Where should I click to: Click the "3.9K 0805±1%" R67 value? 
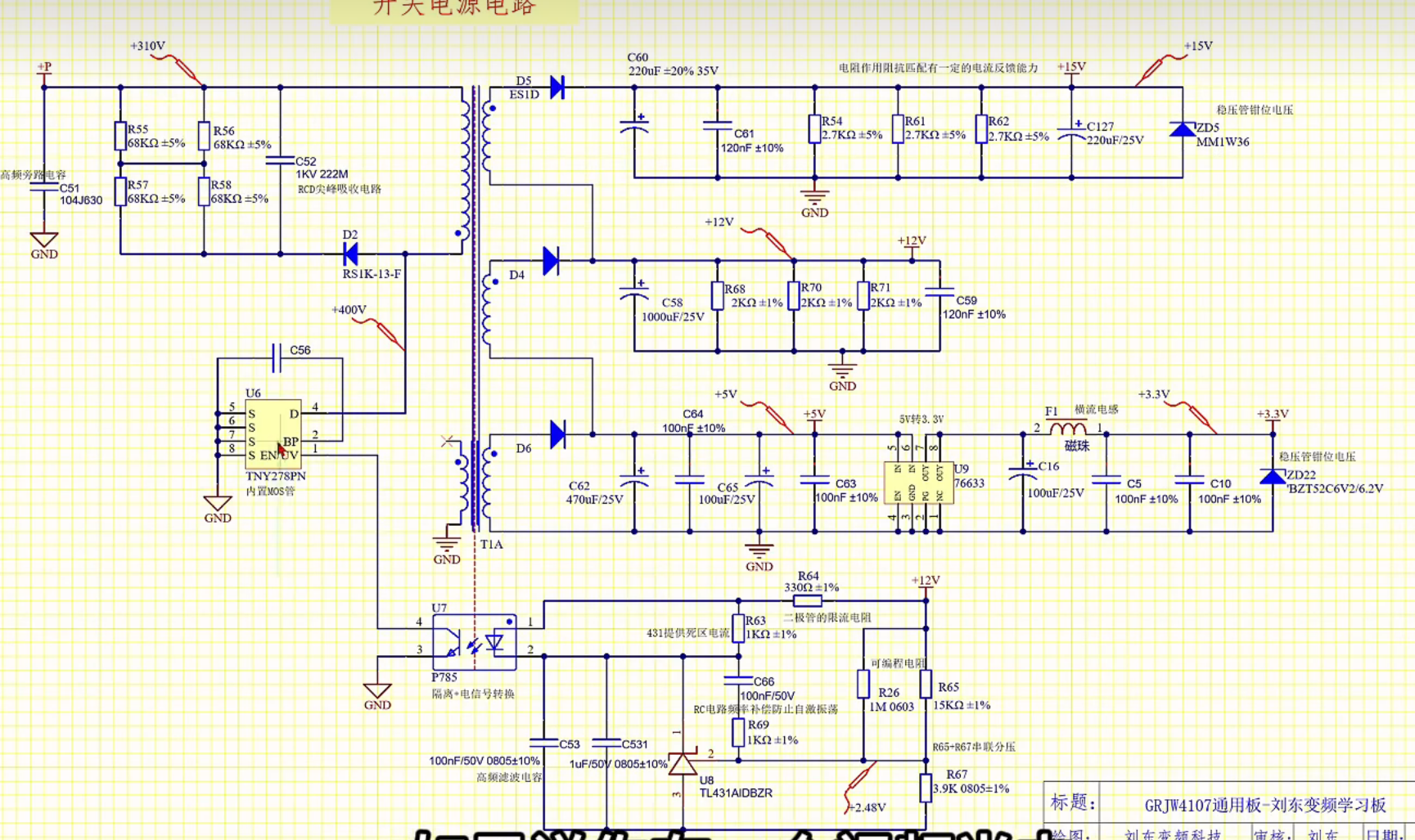971,788
